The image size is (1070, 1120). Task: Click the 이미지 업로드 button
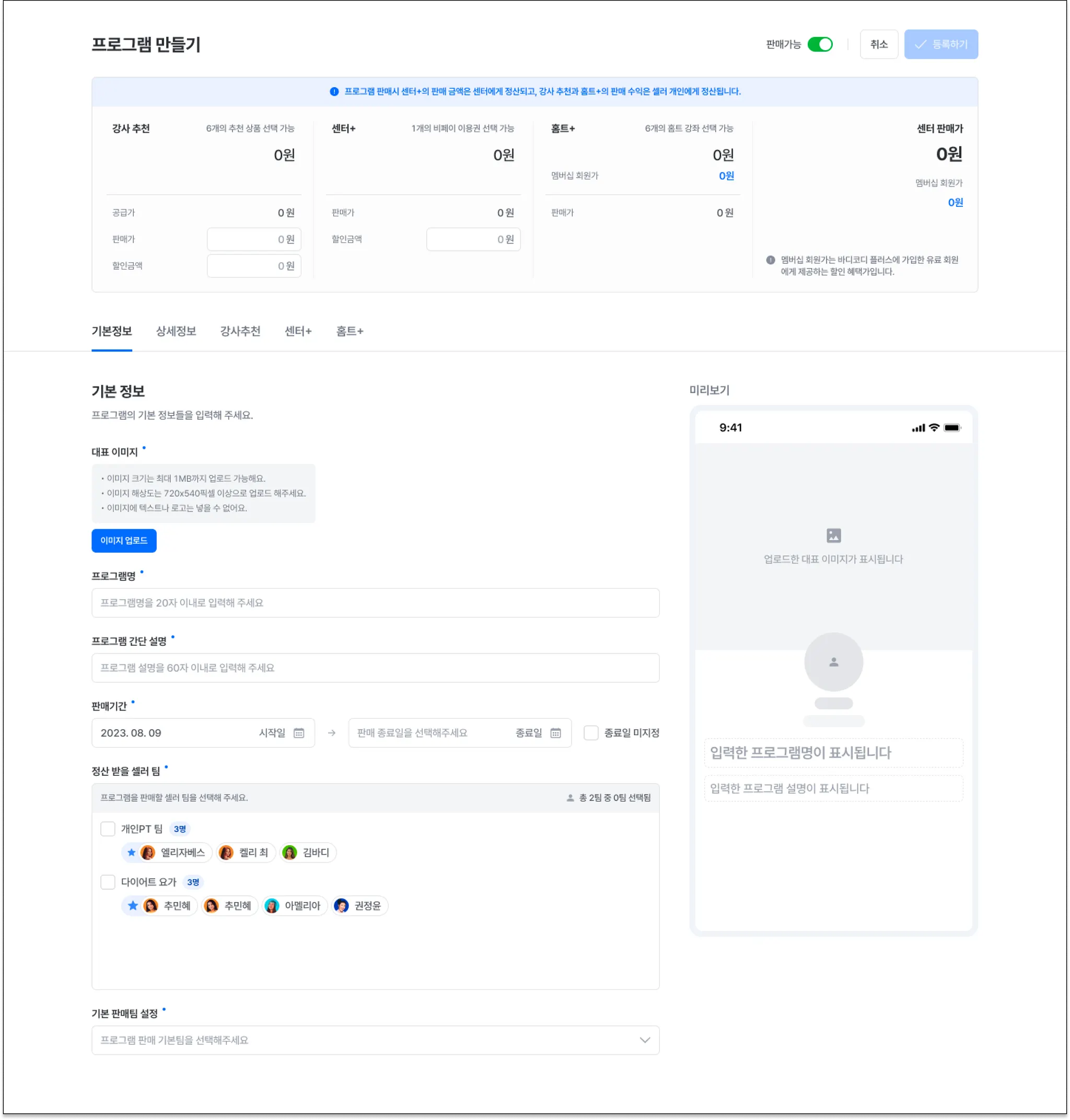click(124, 541)
